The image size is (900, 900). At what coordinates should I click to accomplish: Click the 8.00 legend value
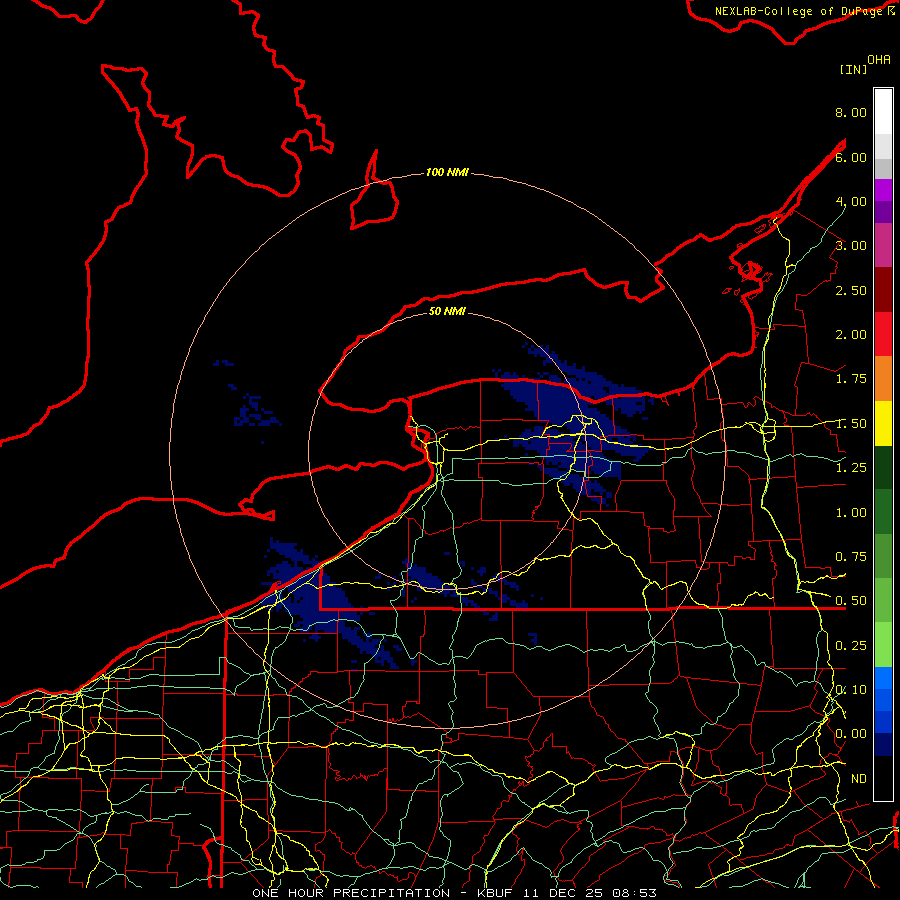[851, 112]
